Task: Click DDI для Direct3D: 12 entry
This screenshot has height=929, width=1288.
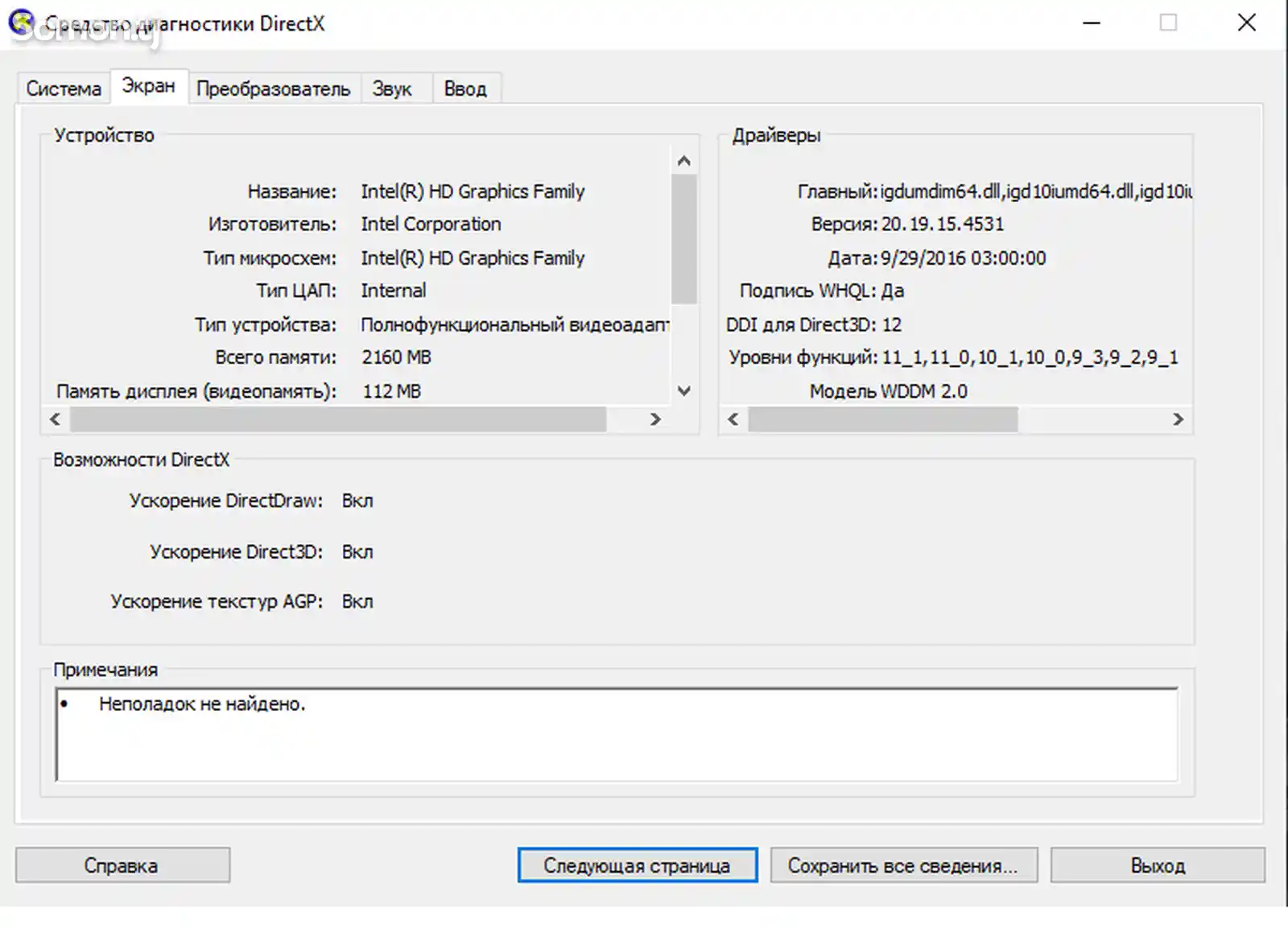Action: pos(814,324)
